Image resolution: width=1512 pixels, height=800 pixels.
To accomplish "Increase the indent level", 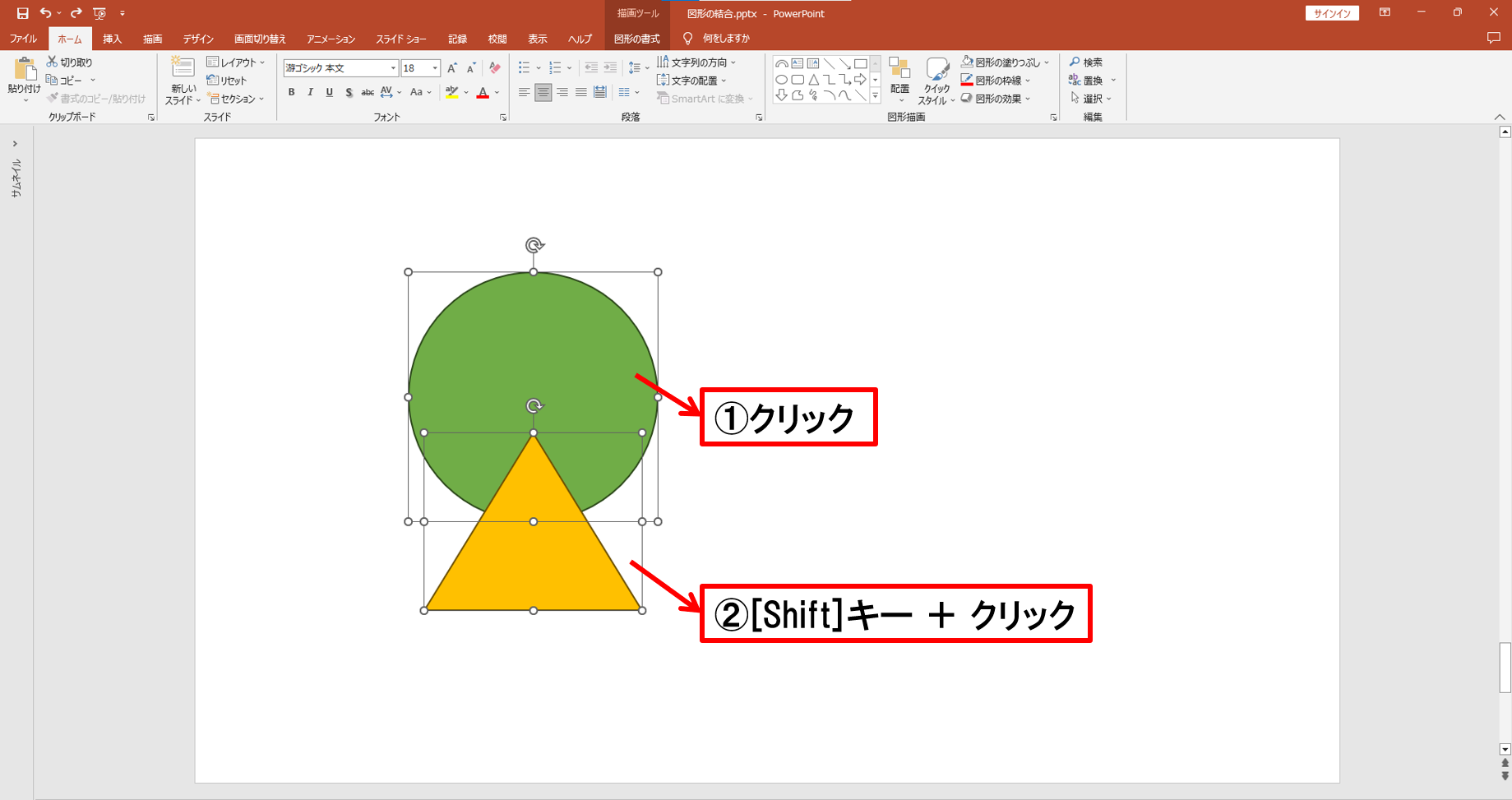I will [610, 67].
